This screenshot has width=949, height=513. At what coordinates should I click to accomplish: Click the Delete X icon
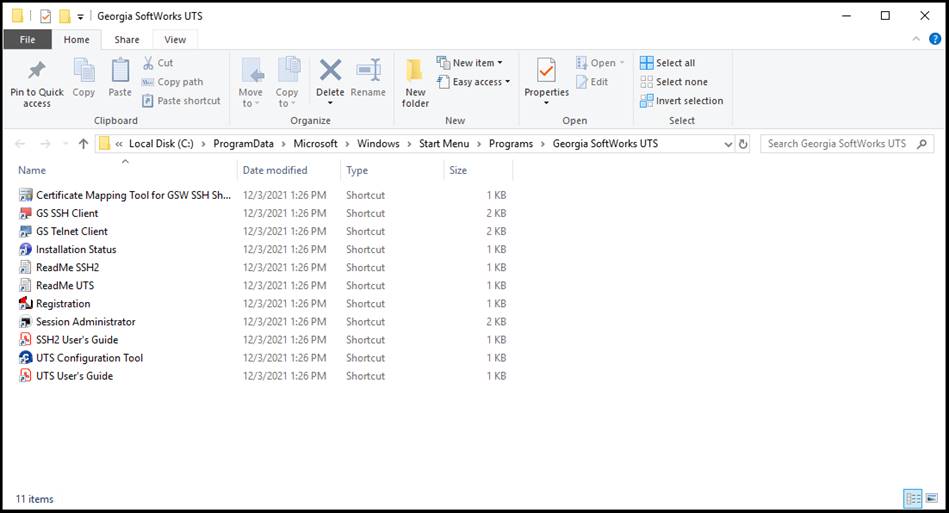pos(330,70)
